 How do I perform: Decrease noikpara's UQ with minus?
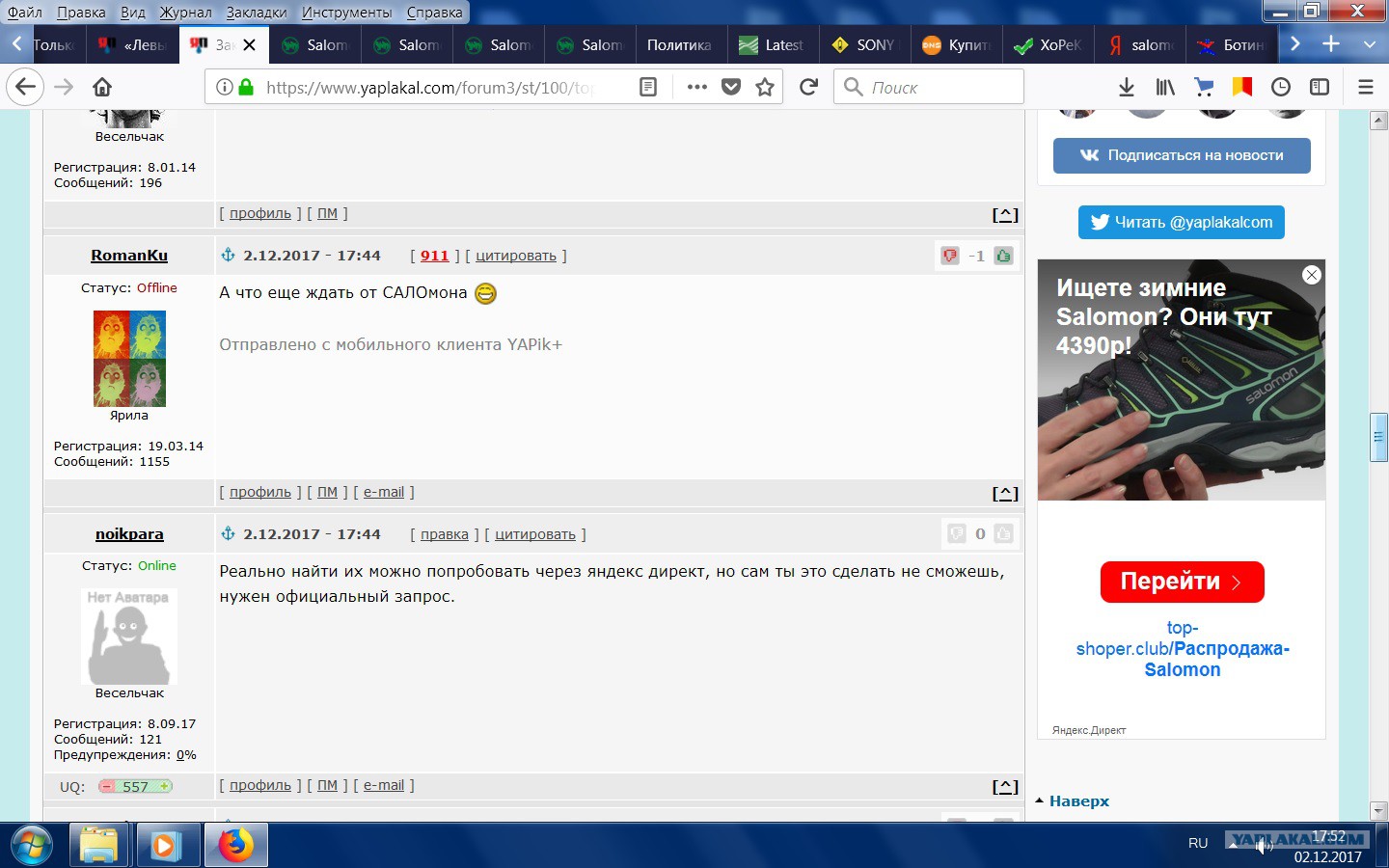point(107,786)
